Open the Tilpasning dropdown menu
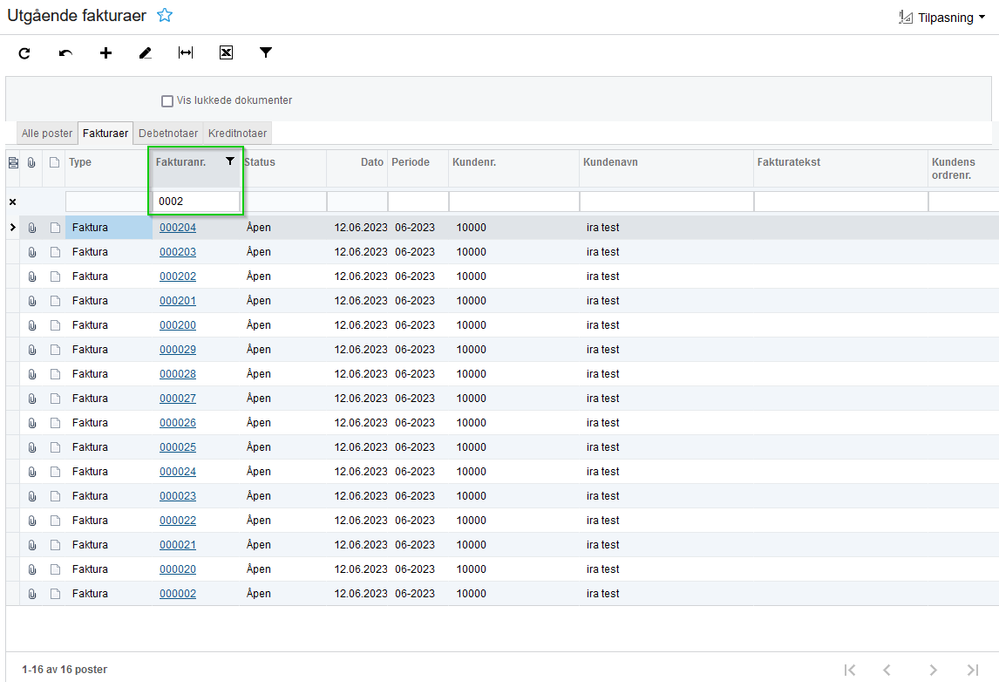Image resolution: width=999 pixels, height=682 pixels. tap(942, 17)
